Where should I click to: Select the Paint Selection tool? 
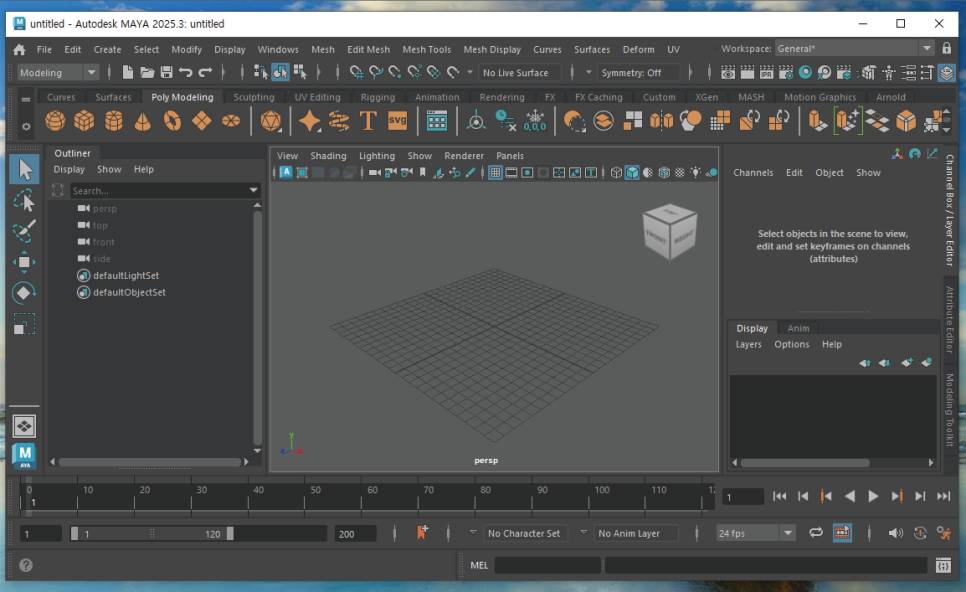click(24, 231)
